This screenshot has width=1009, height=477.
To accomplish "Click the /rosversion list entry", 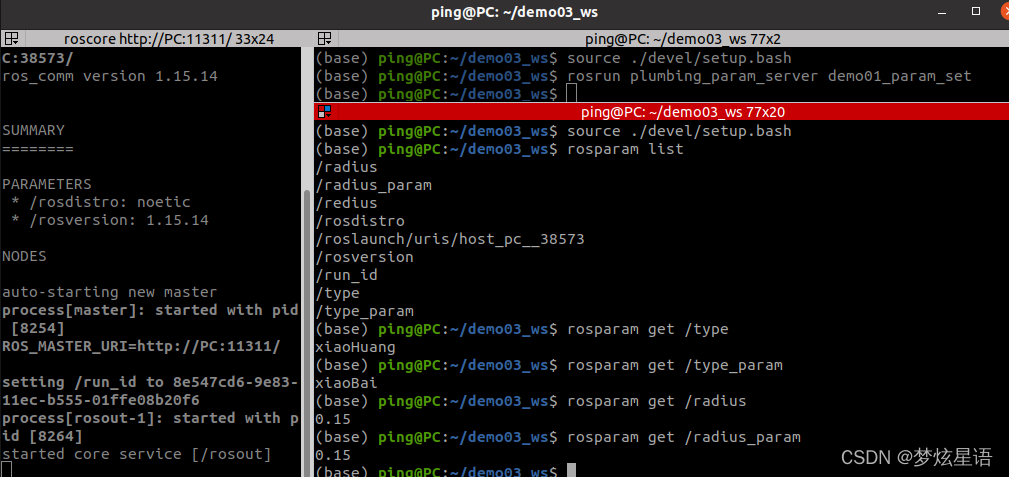I will click(364, 257).
